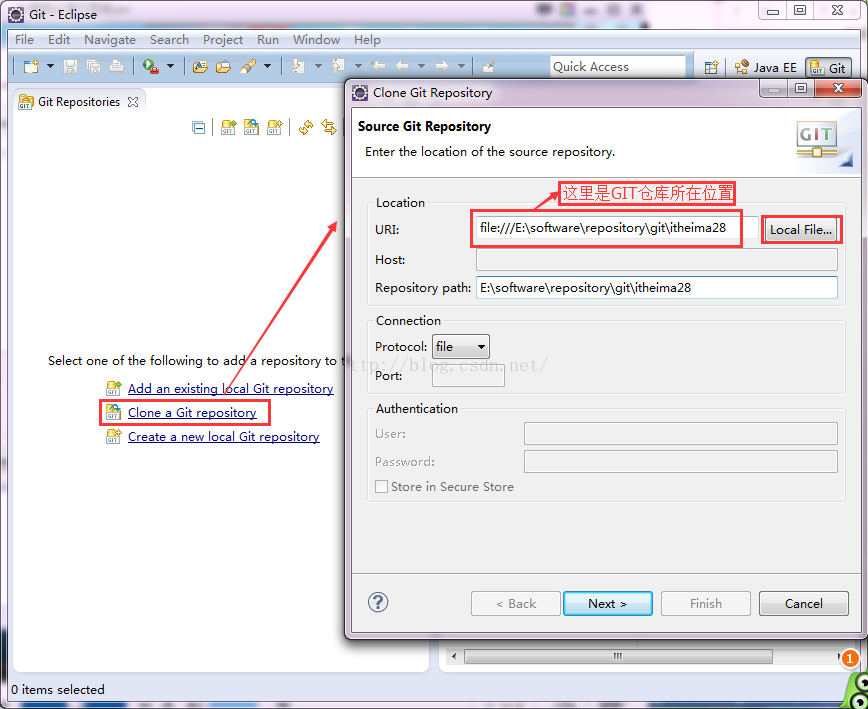Click 'Create a new local Git repository' link

[x=224, y=437]
